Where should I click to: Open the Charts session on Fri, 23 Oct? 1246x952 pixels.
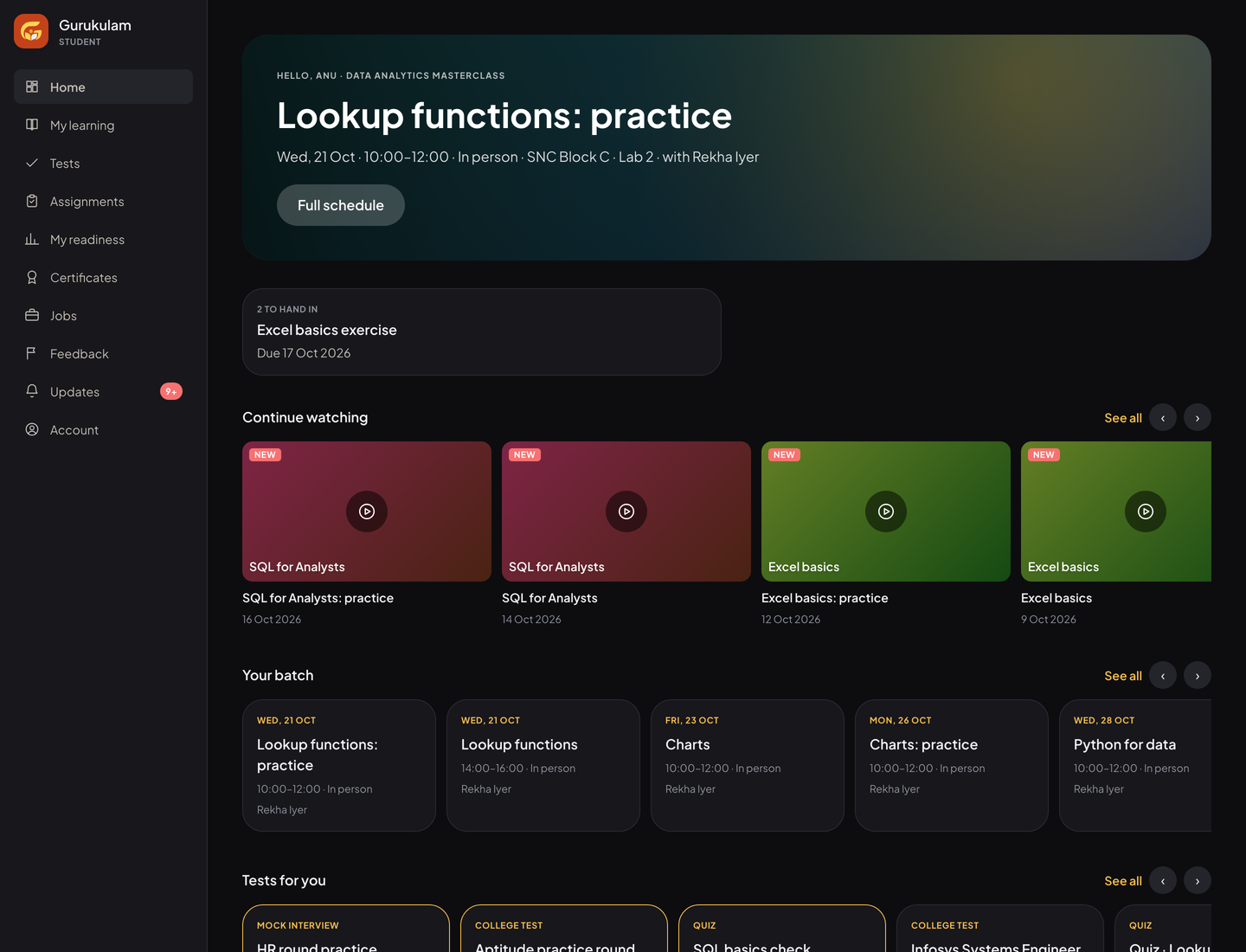[x=748, y=765]
